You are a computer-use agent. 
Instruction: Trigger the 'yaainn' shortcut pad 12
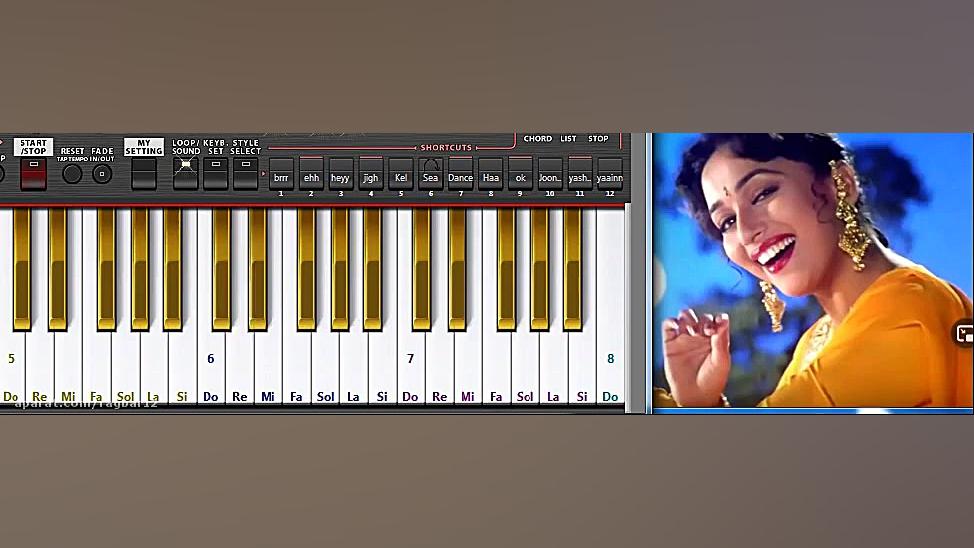(x=609, y=174)
